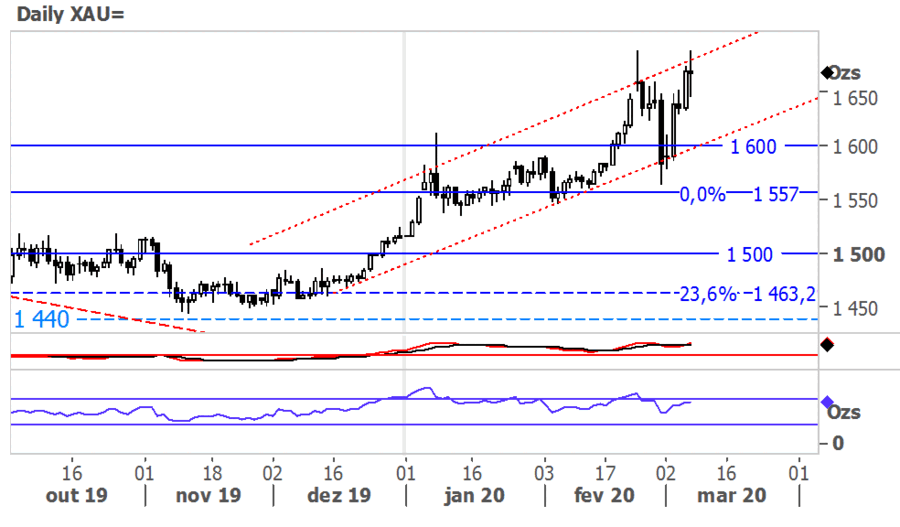Viewport: 900px width, 527px height.
Task: Click the fev 20 month label
Action: pyautogui.click(x=604, y=495)
